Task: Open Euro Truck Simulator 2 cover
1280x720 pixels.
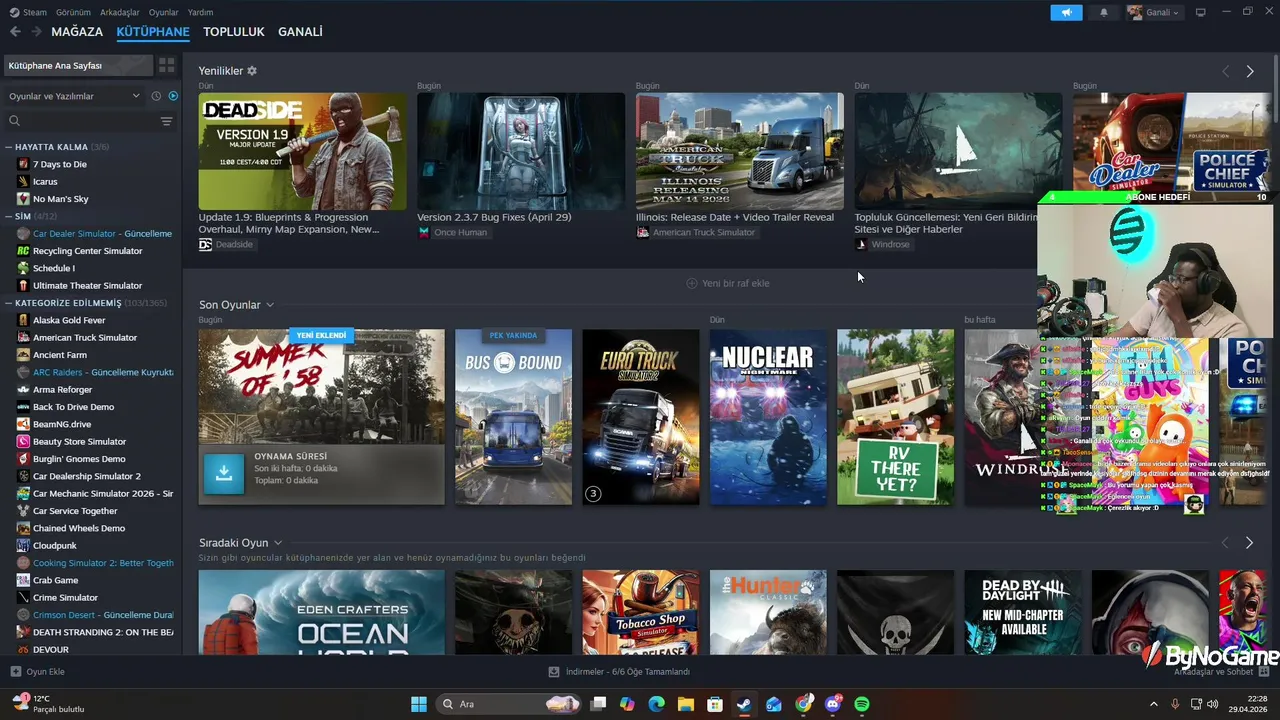Action: [x=641, y=417]
